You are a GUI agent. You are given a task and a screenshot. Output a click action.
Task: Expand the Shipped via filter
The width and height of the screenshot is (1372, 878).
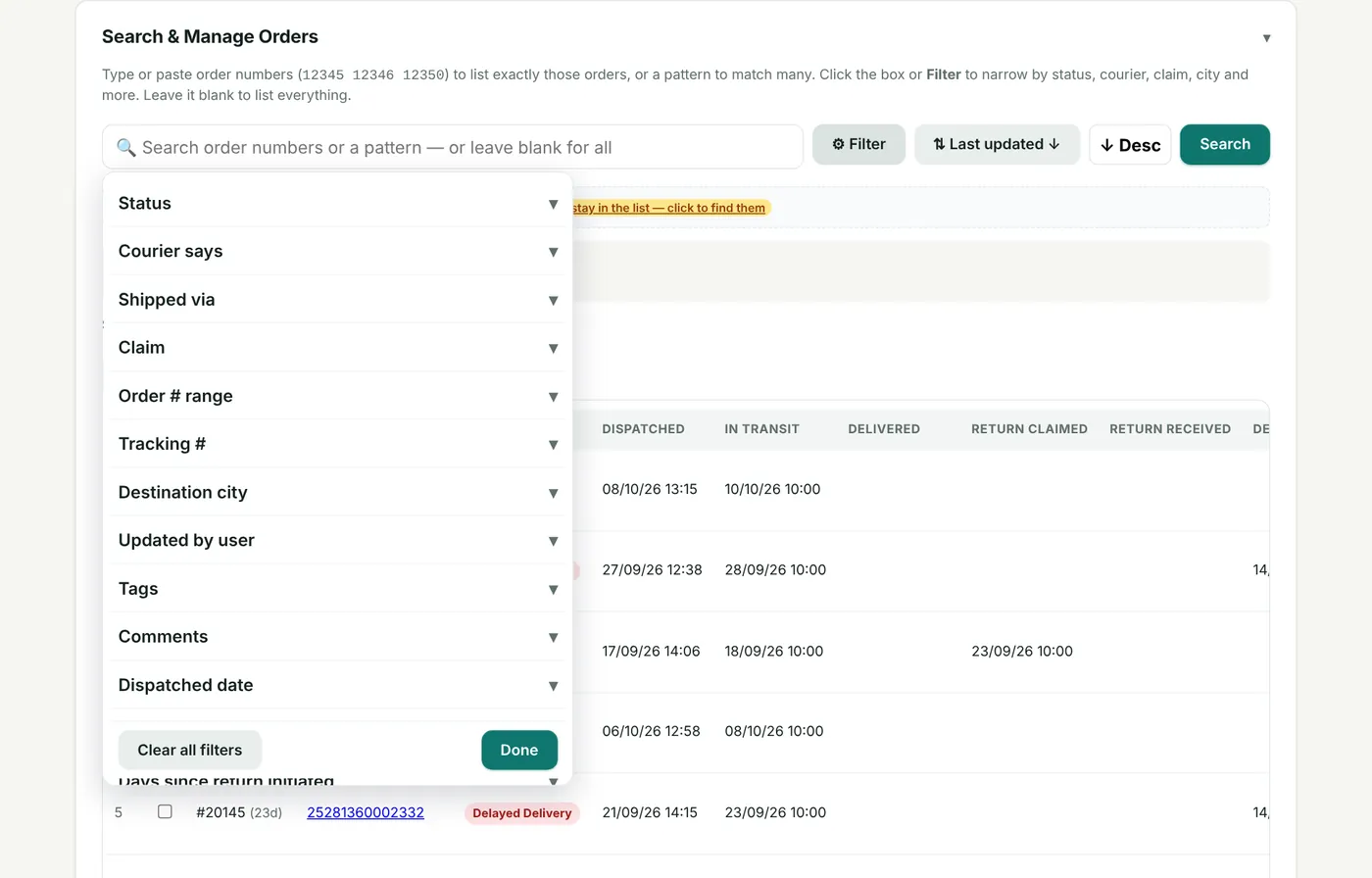pyautogui.click(x=337, y=300)
